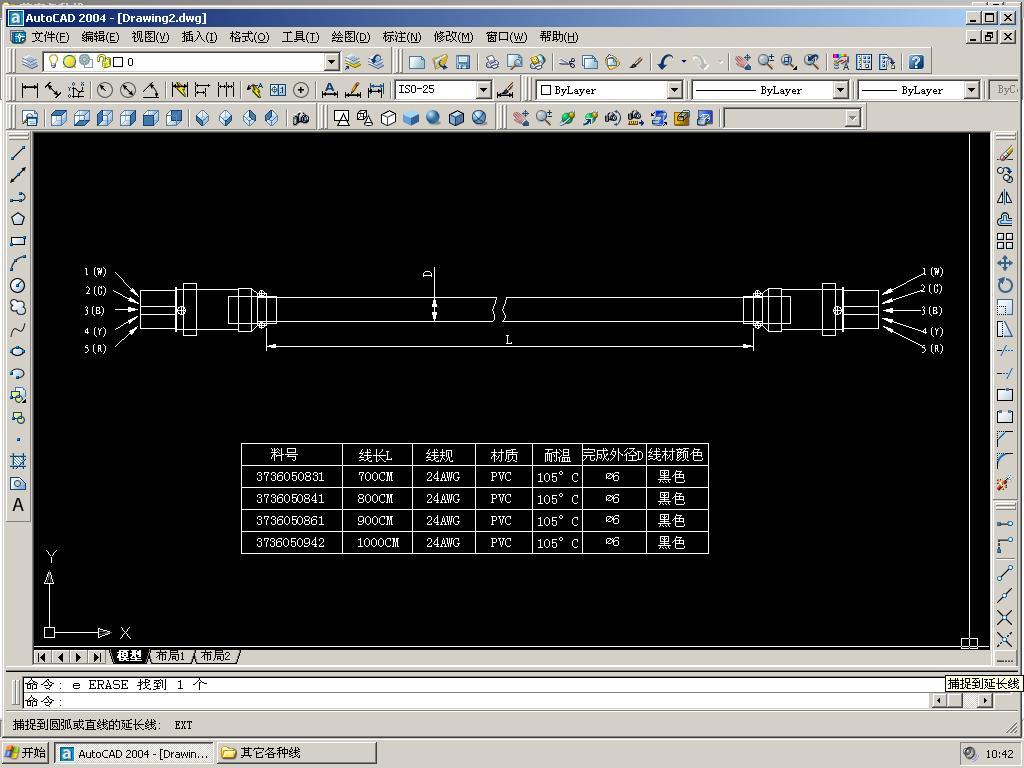Click the Save drawing icon
The height and width of the screenshot is (768, 1024).
pyautogui.click(x=463, y=62)
